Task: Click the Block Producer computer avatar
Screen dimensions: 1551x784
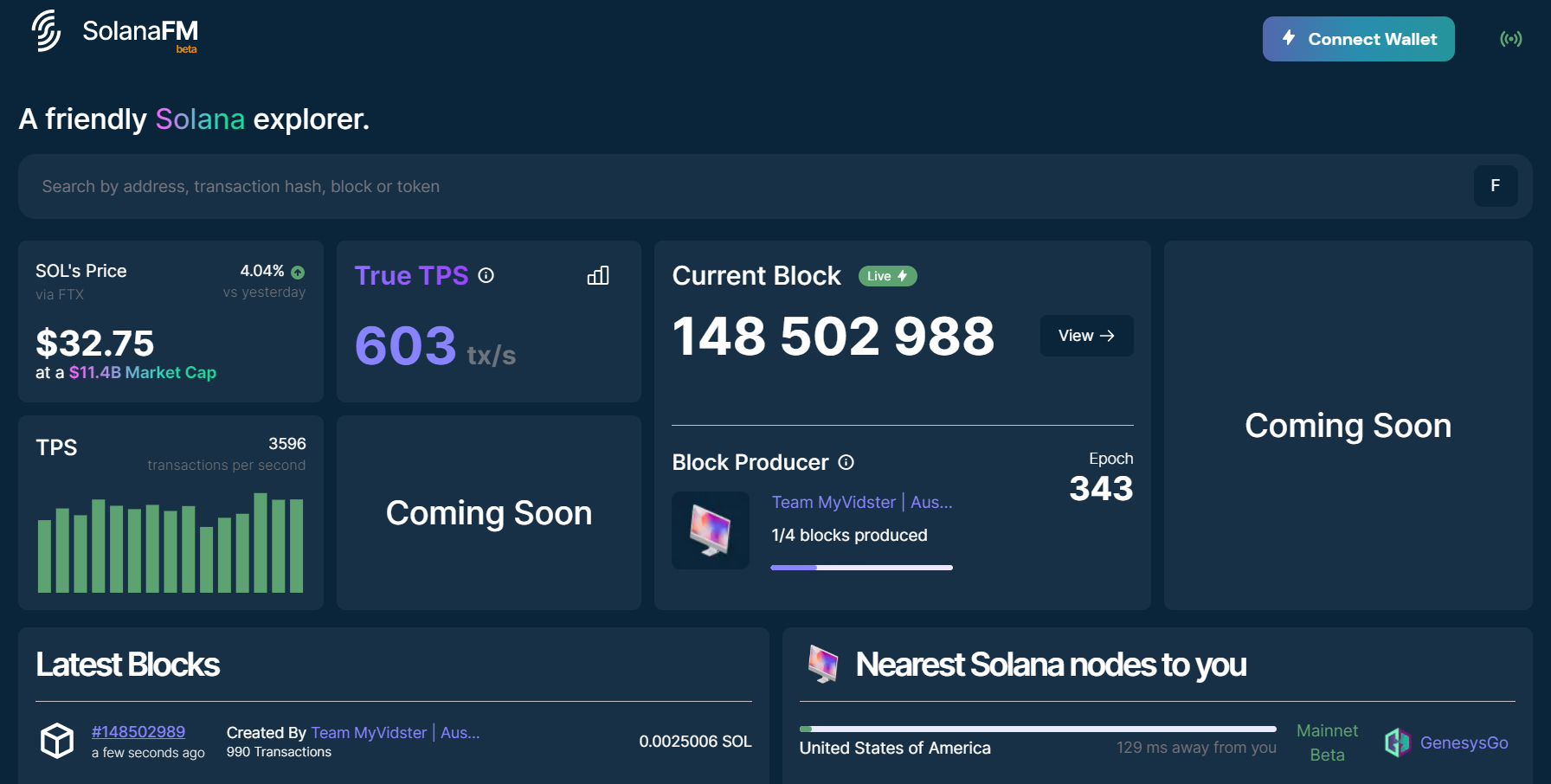Action: pyautogui.click(x=711, y=530)
